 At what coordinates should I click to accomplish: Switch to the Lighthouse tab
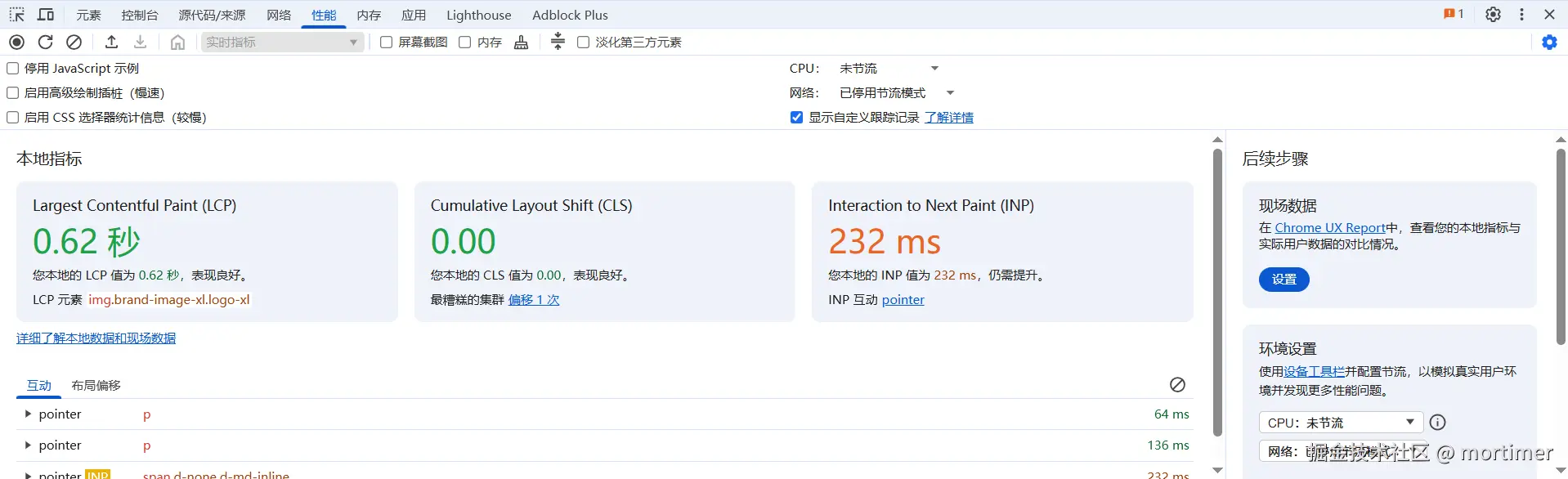click(x=478, y=15)
